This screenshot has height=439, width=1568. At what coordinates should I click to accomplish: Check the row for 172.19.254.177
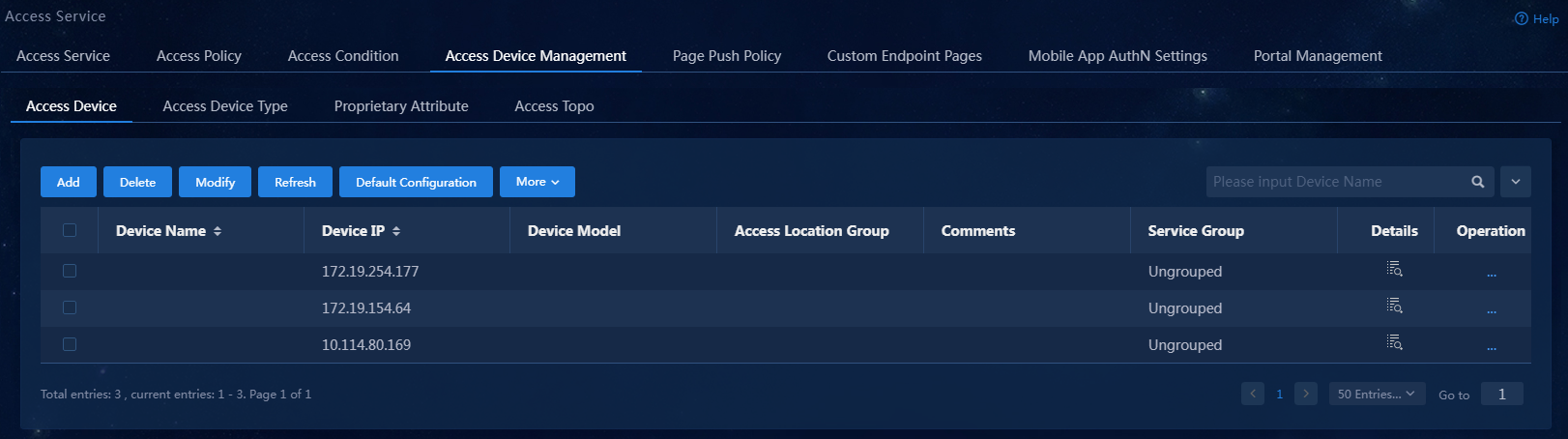[x=70, y=271]
